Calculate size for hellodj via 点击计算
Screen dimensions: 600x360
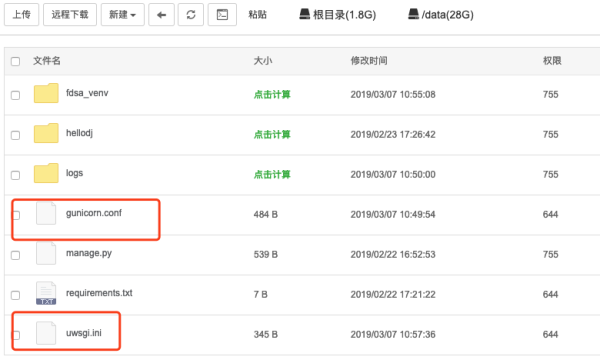(272, 135)
